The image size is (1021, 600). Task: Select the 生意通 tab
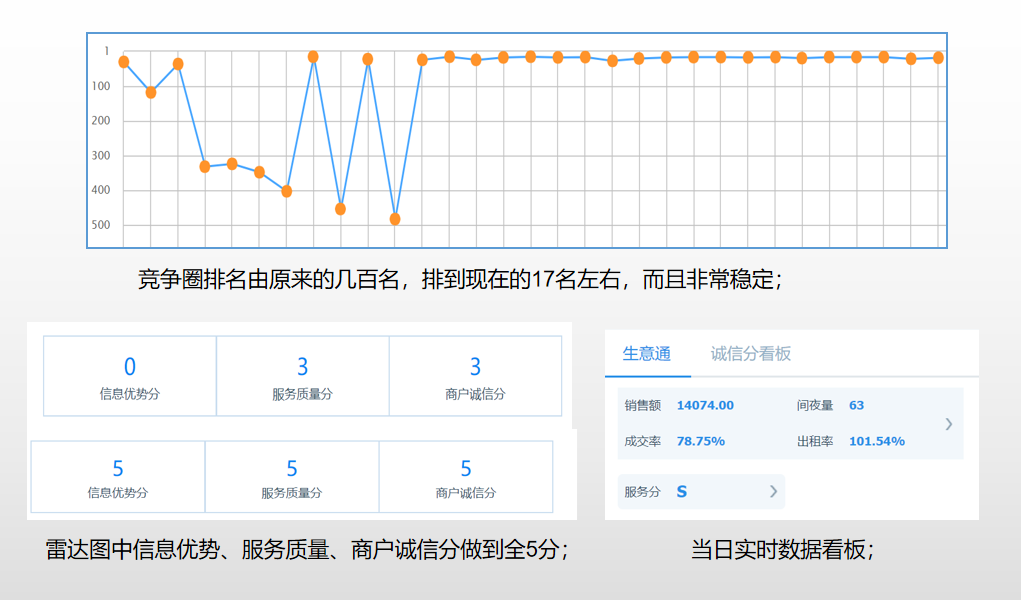tap(646, 354)
